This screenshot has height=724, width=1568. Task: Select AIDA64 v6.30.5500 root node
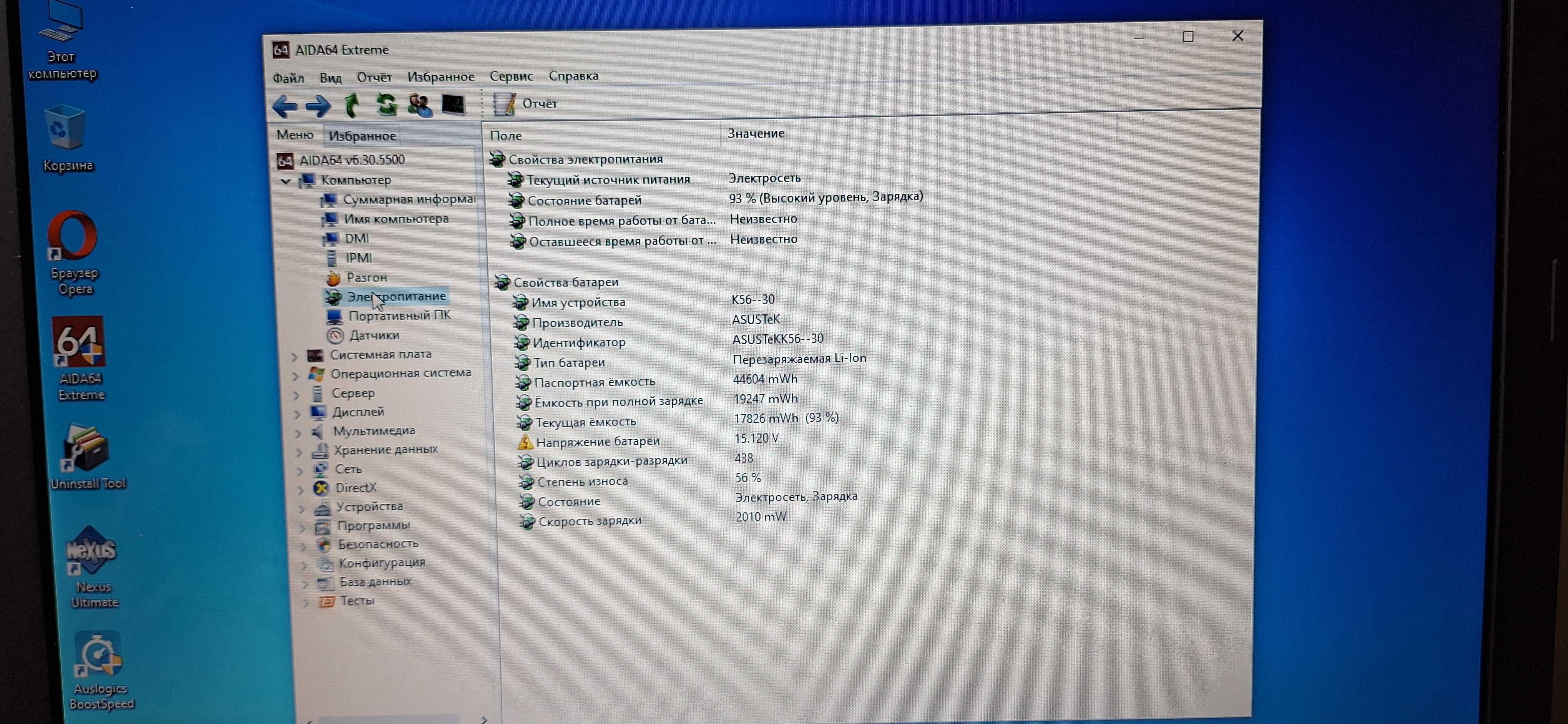pos(341,160)
